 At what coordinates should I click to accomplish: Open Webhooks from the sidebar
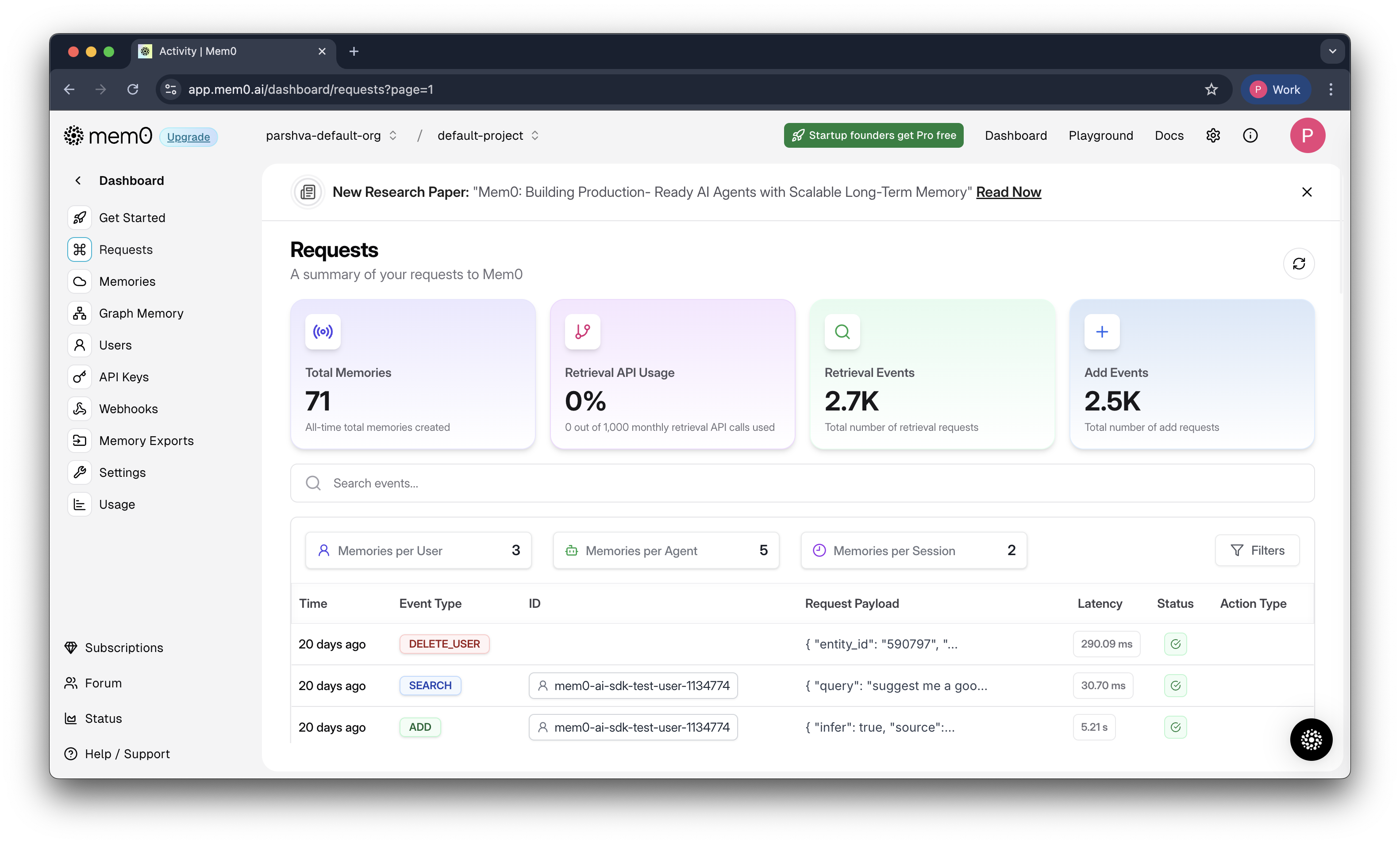point(128,409)
